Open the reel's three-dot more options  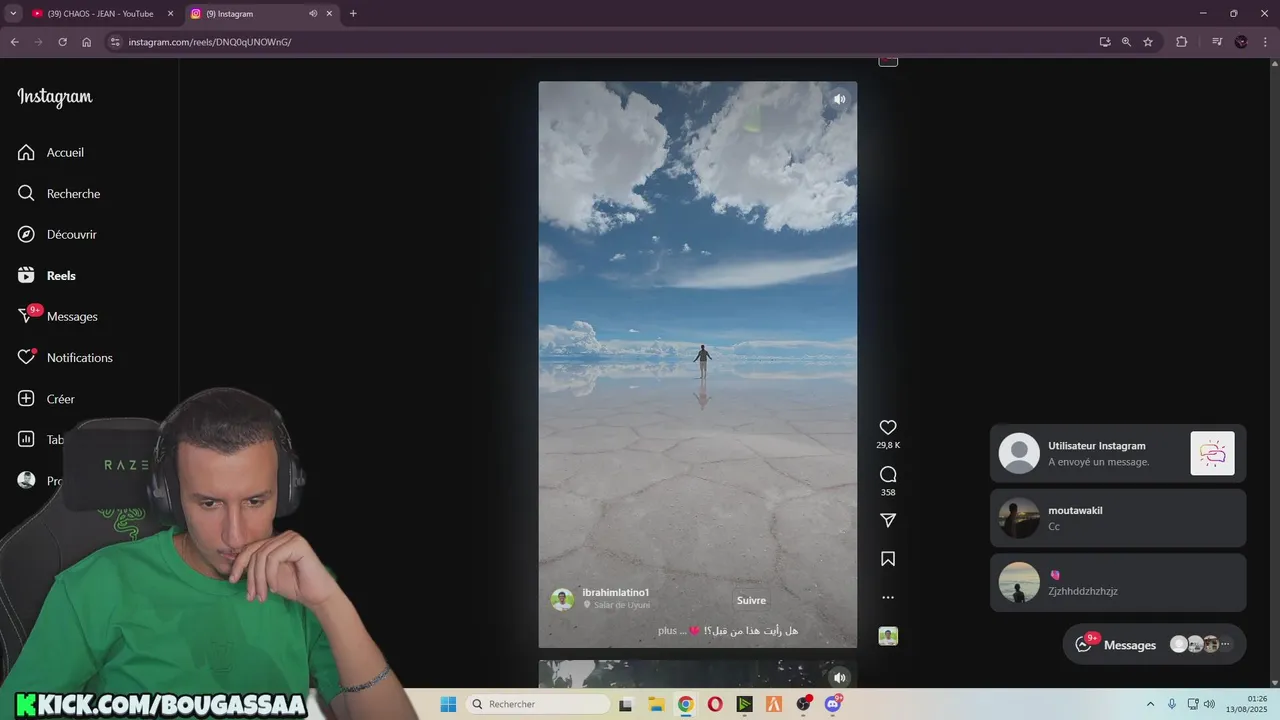click(888, 598)
